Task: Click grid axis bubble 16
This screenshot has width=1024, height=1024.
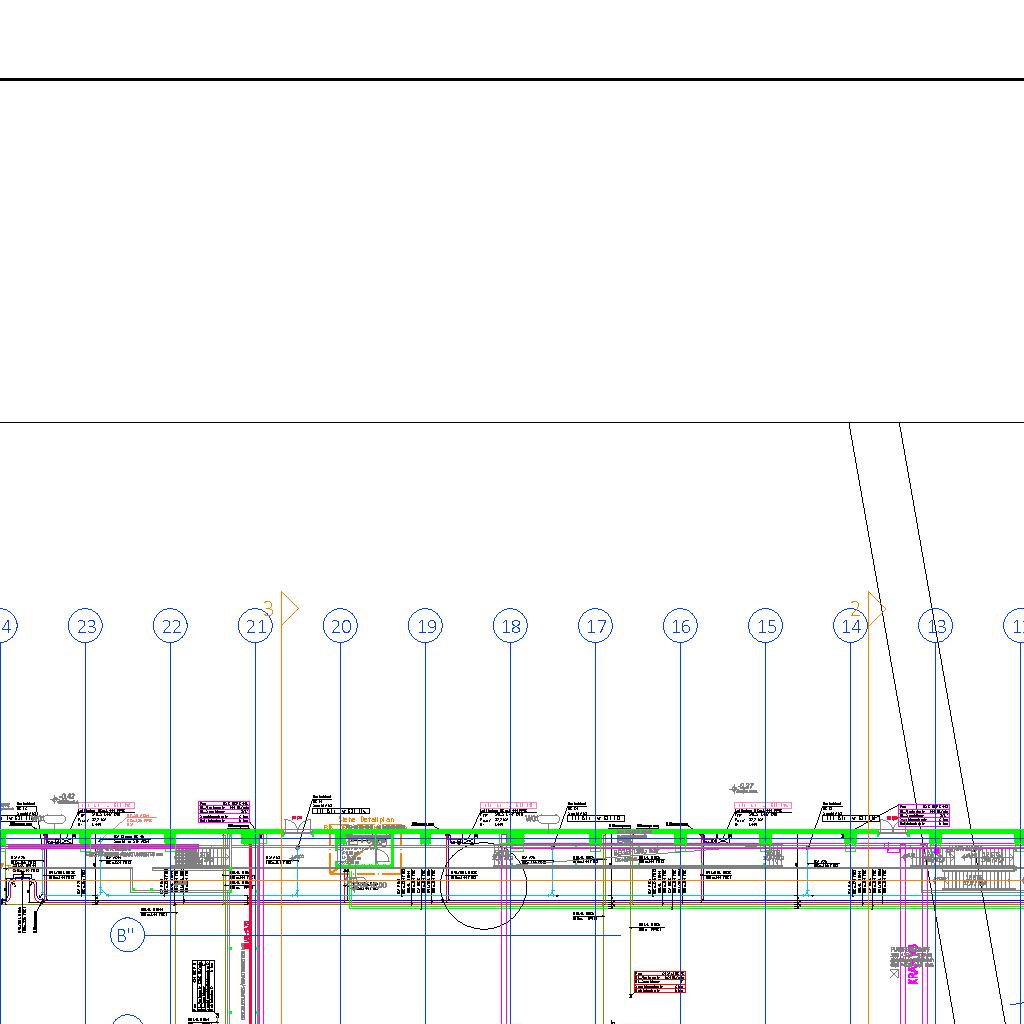Action: pos(681,627)
